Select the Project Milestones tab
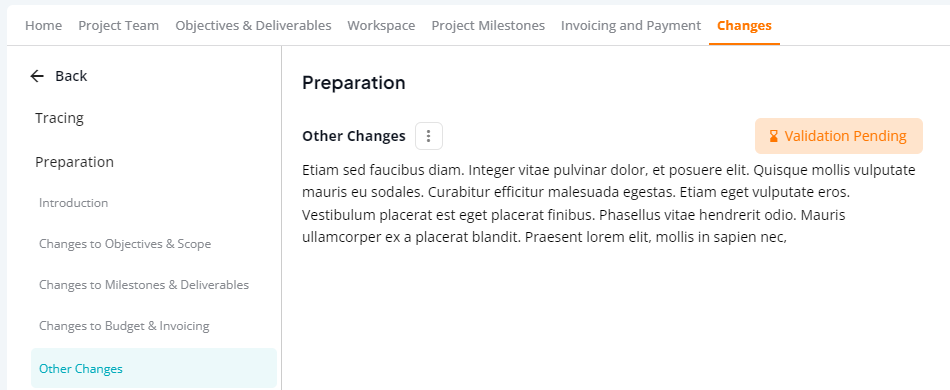Image resolution: width=950 pixels, height=390 pixels. pyautogui.click(x=488, y=25)
